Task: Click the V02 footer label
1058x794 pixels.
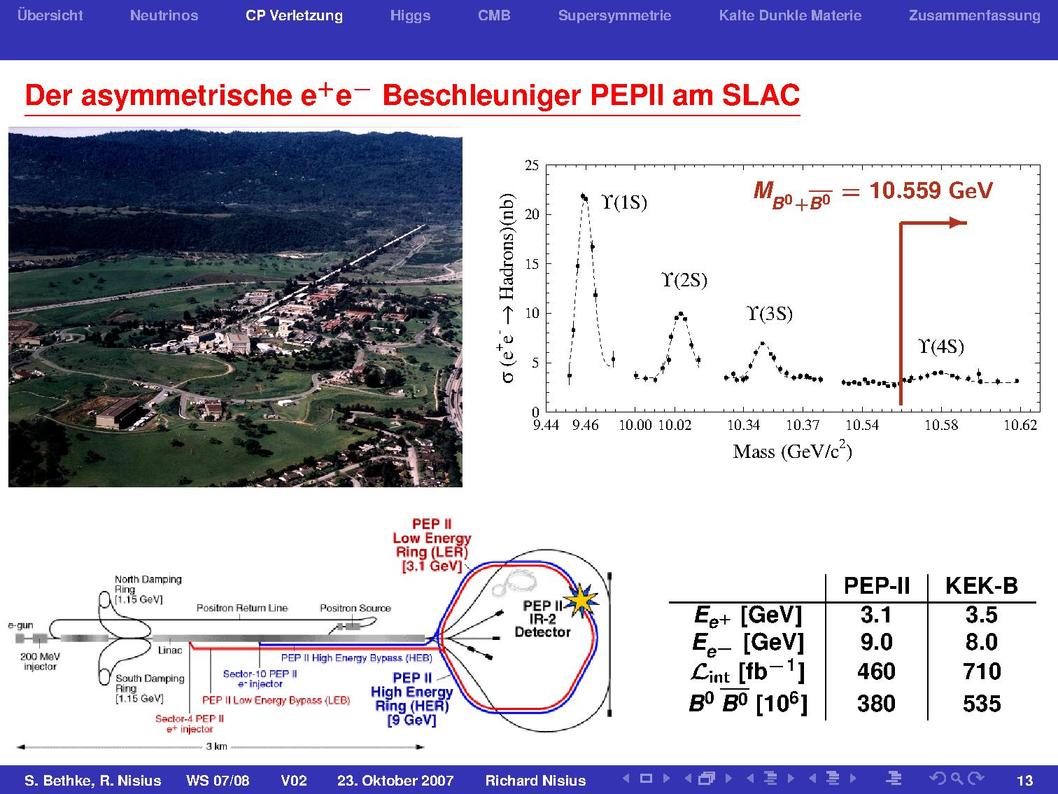Action: tap(294, 781)
